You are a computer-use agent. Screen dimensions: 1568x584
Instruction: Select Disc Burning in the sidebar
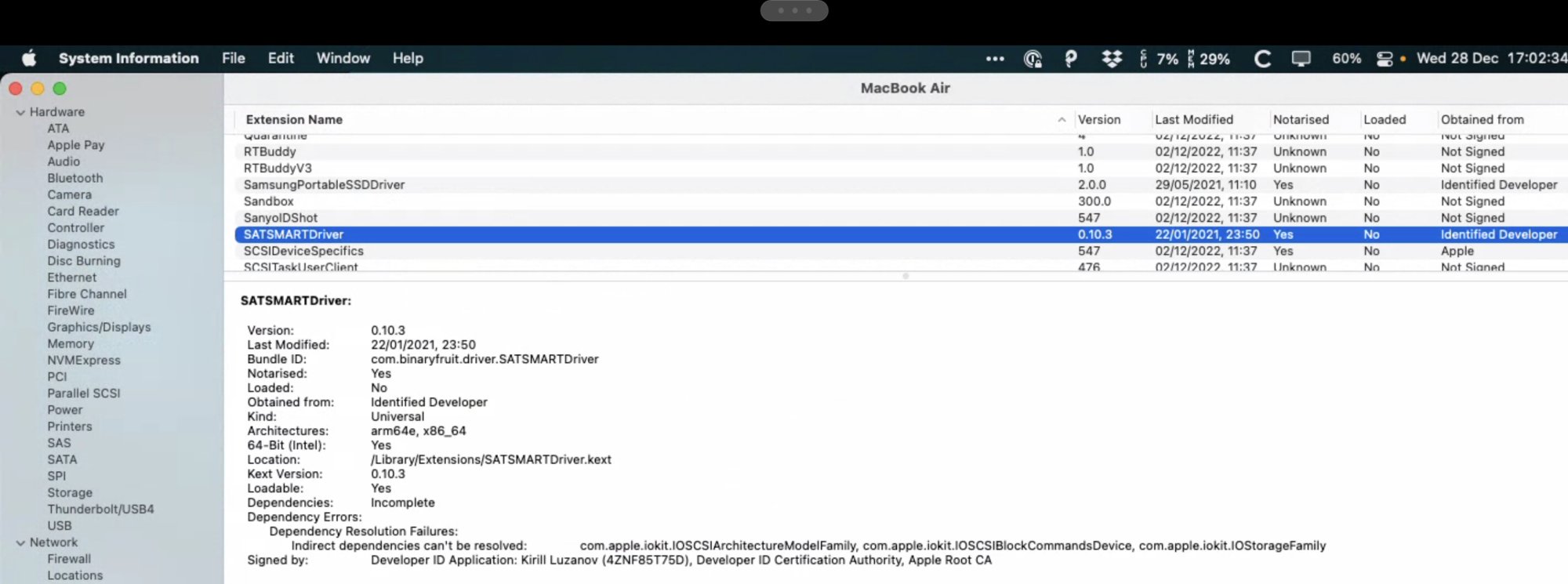84,260
